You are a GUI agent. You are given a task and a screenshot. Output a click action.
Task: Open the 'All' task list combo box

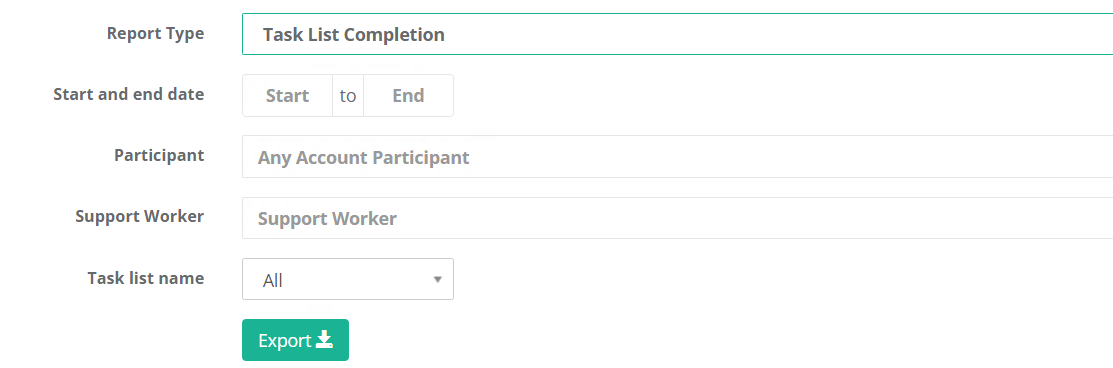point(348,279)
